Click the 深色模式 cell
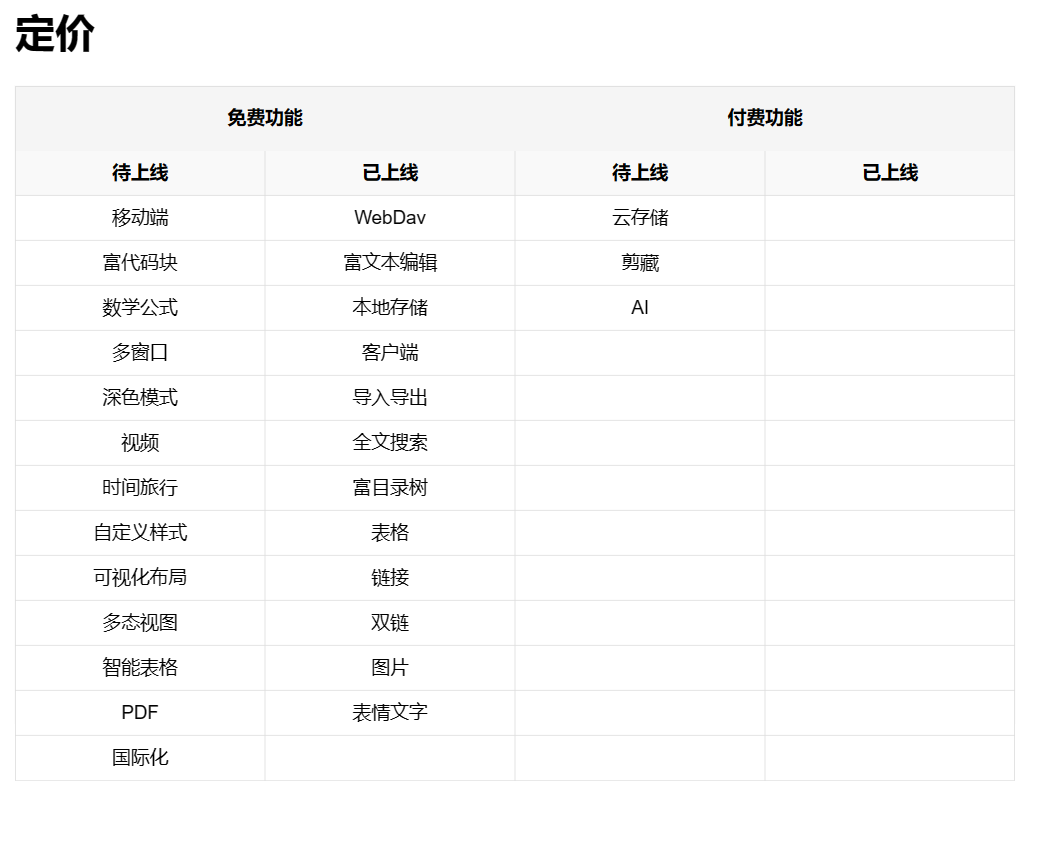 140,398
